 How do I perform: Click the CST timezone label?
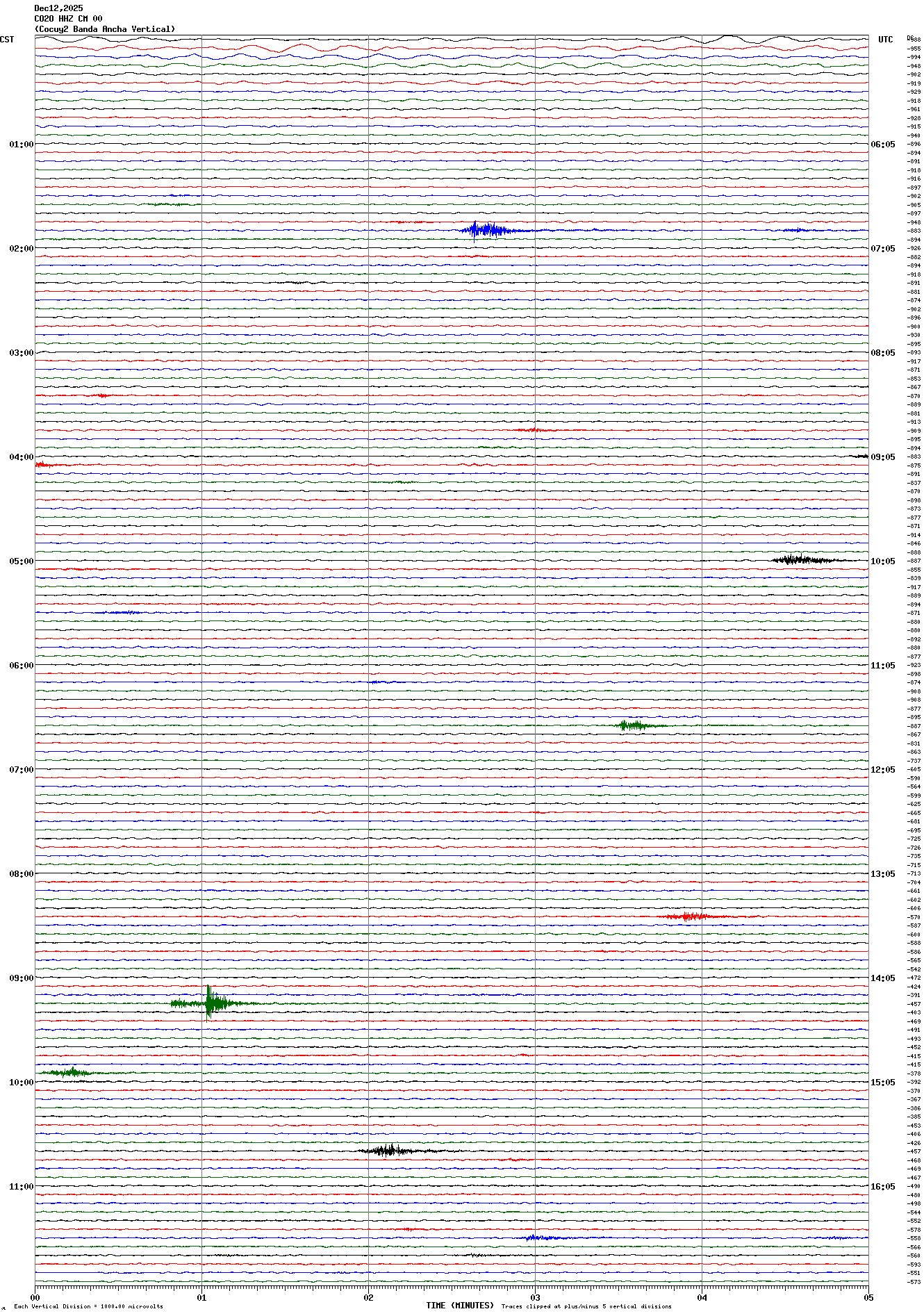tap(7, 40)
